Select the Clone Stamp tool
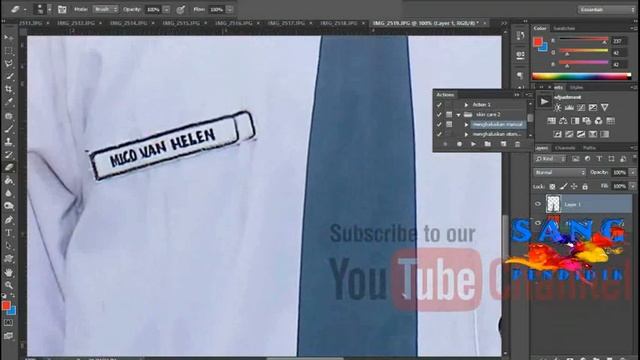Screen dimensions: 640x360 (8, 142)
